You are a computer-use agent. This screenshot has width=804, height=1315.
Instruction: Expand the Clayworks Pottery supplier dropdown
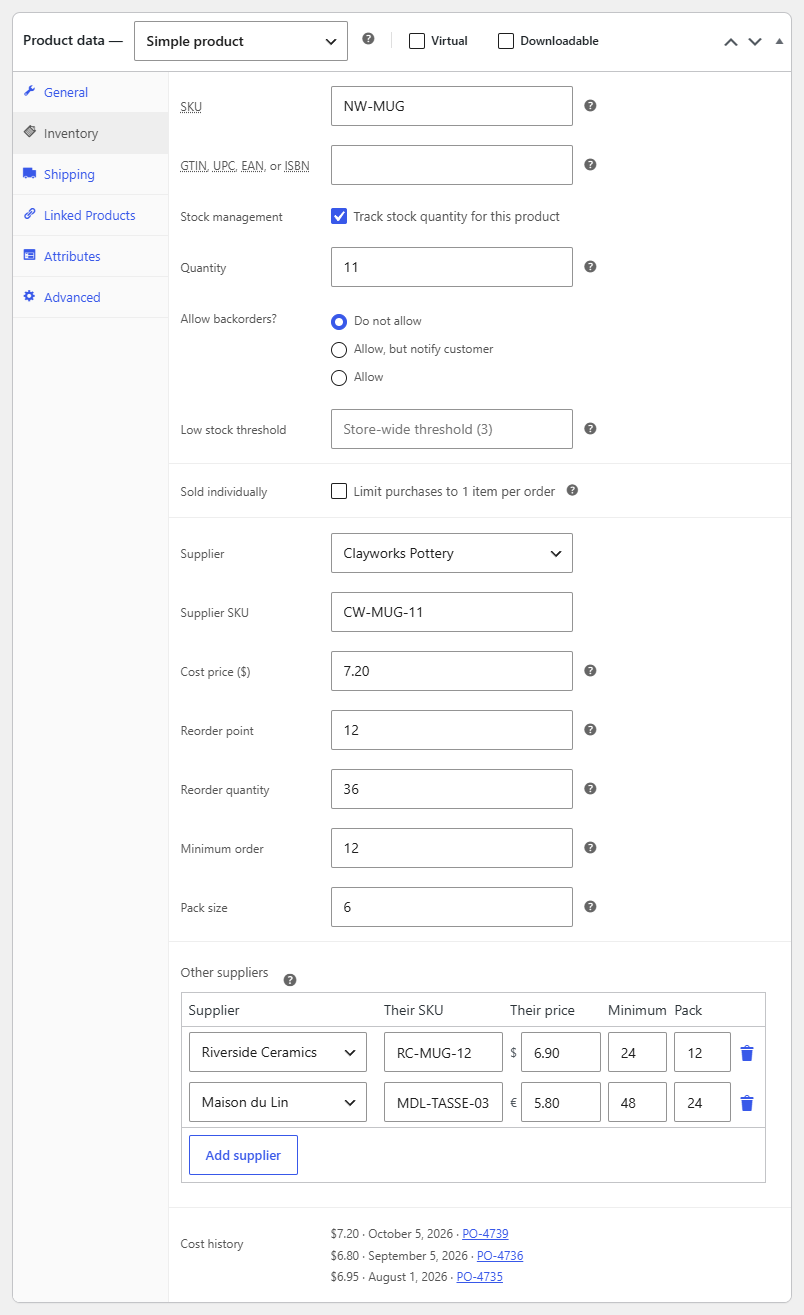click(452, 553)
